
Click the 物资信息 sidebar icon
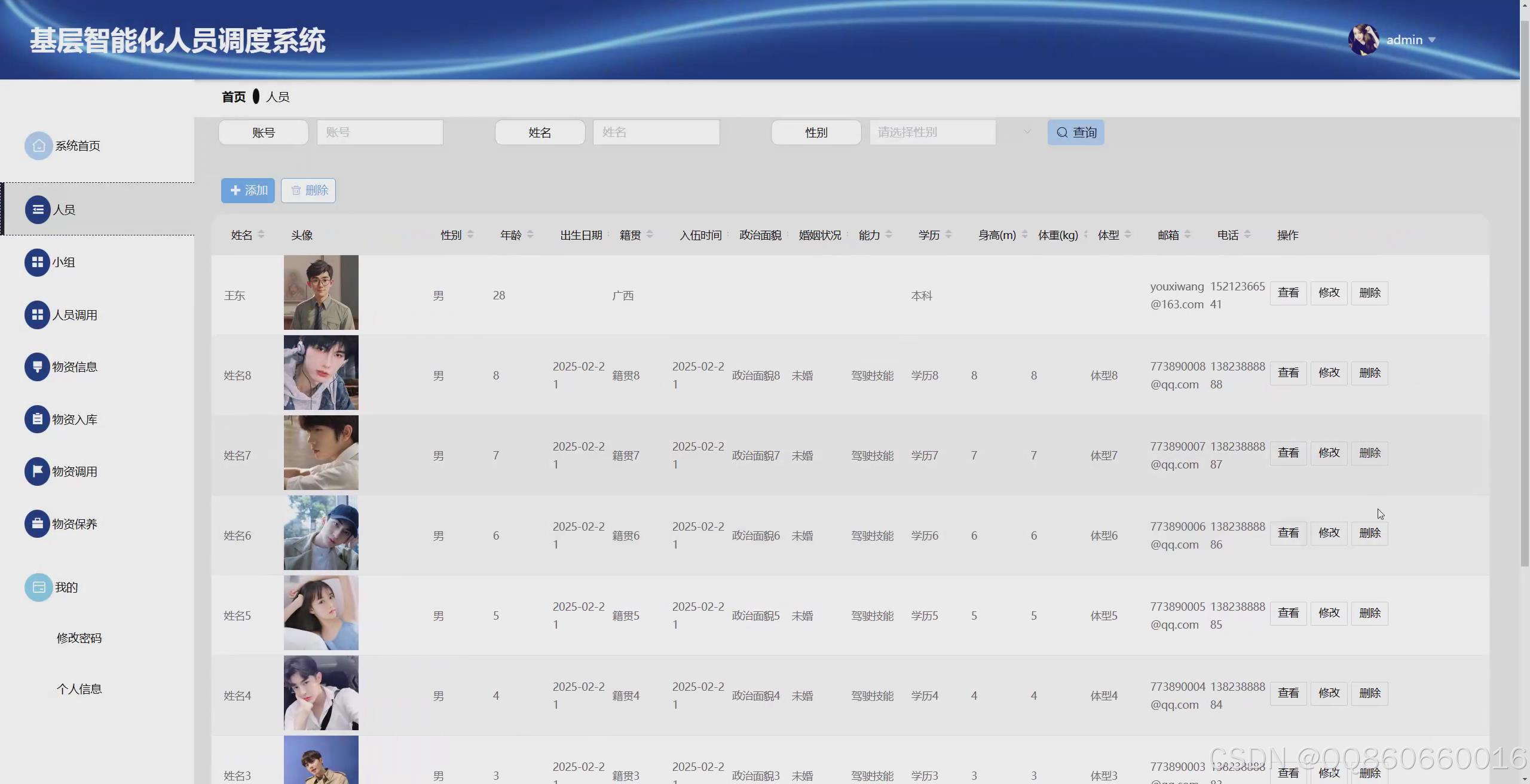pos(37,367)
